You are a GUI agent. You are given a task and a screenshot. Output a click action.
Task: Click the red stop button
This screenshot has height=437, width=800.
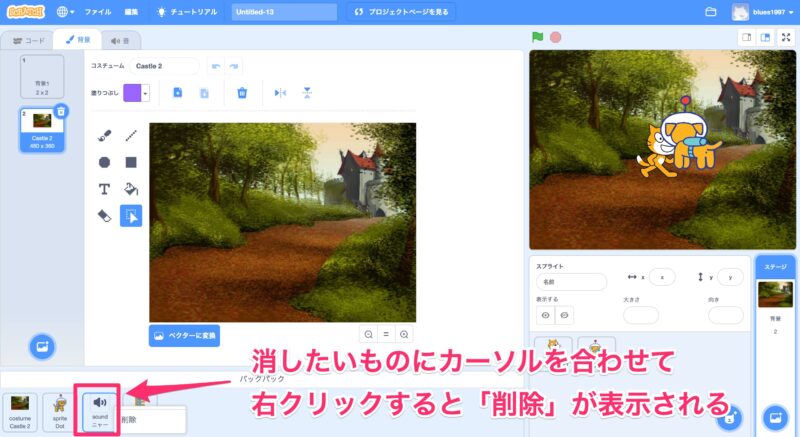[x=555, y=37]
